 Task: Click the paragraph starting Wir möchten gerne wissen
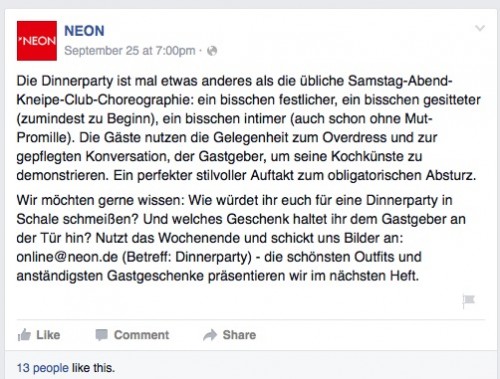pos(241,238)
